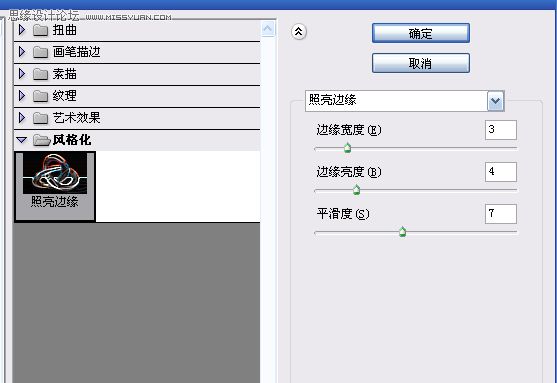Expand the 素描 filter folder
The height and width of the screenshot is (383, 557).
point(22,74)
